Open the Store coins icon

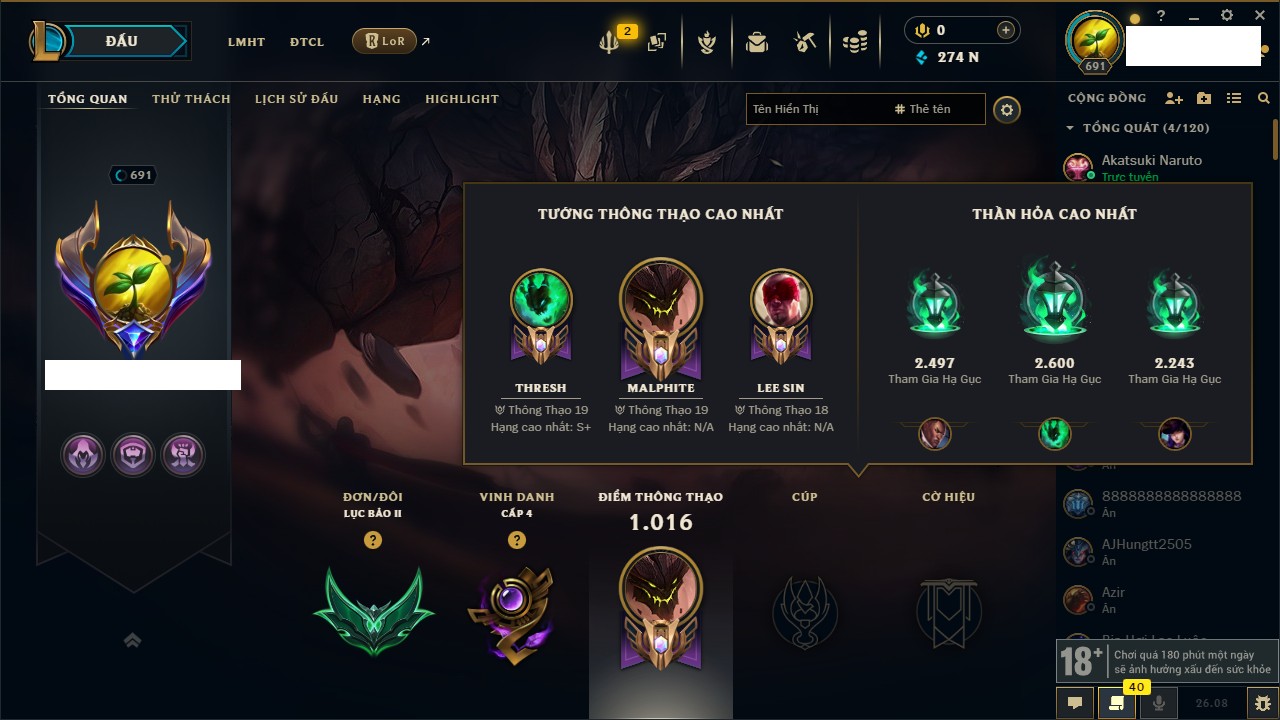(854, 42)
